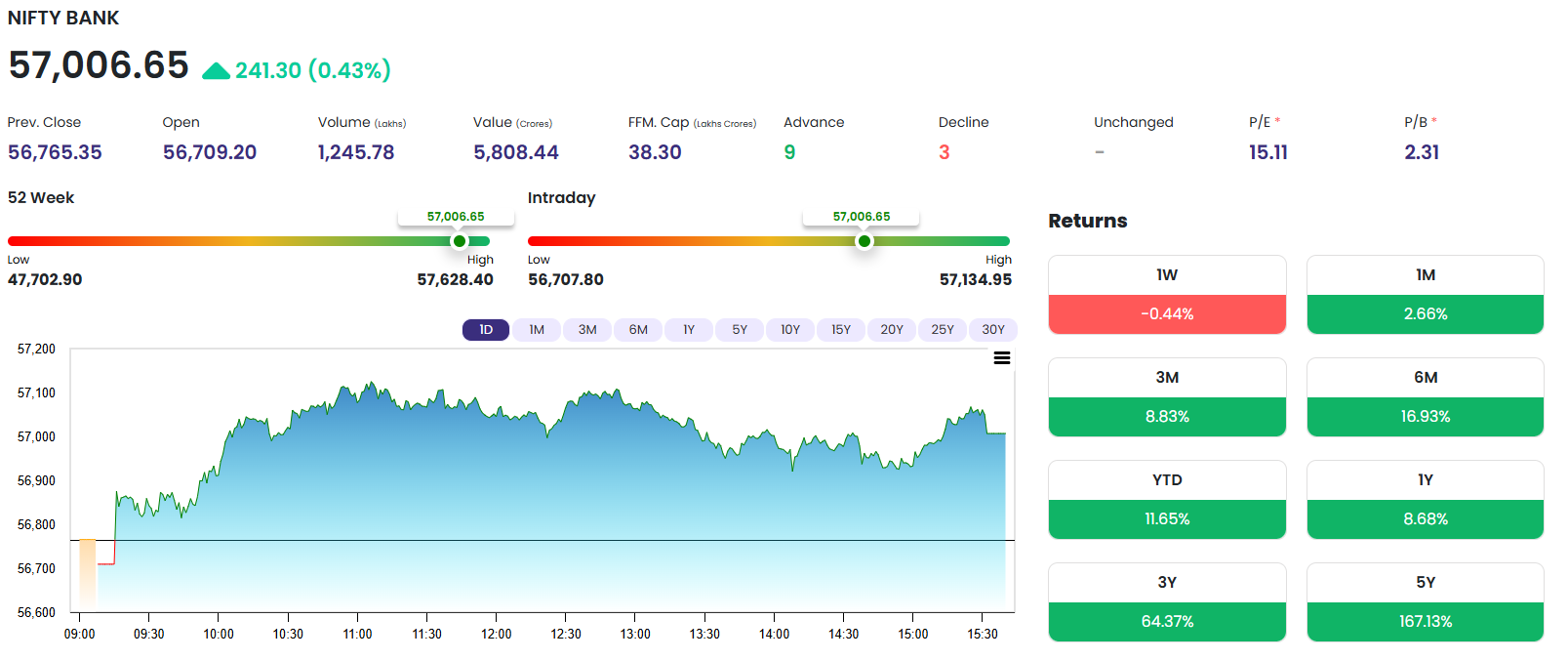
Task: Click the 52 Week 57,006.65 tooltip label
Action: (x=456, y=217)
